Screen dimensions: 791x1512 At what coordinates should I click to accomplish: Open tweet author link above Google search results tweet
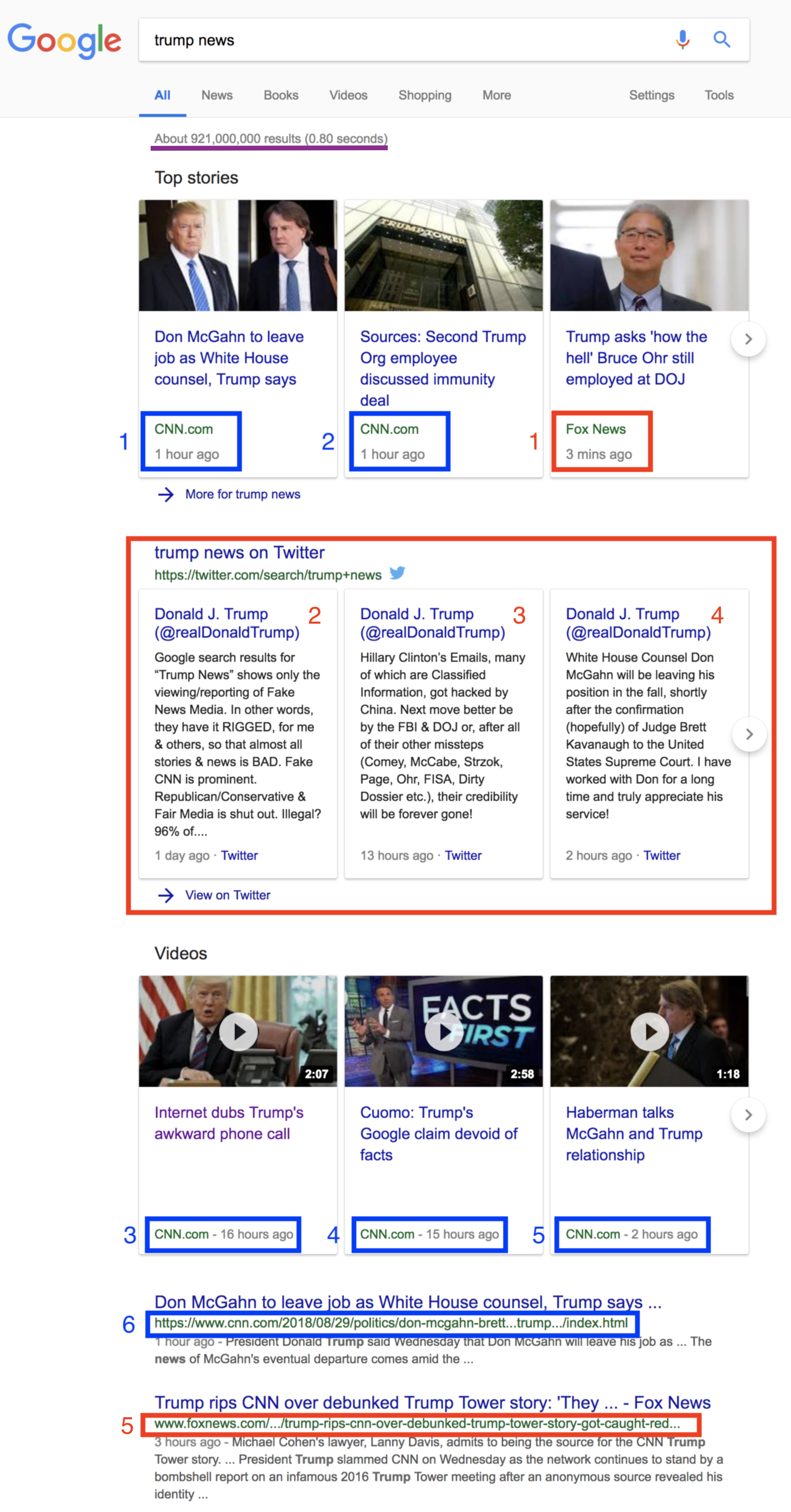pyautogui.click(x=227, y=623)
